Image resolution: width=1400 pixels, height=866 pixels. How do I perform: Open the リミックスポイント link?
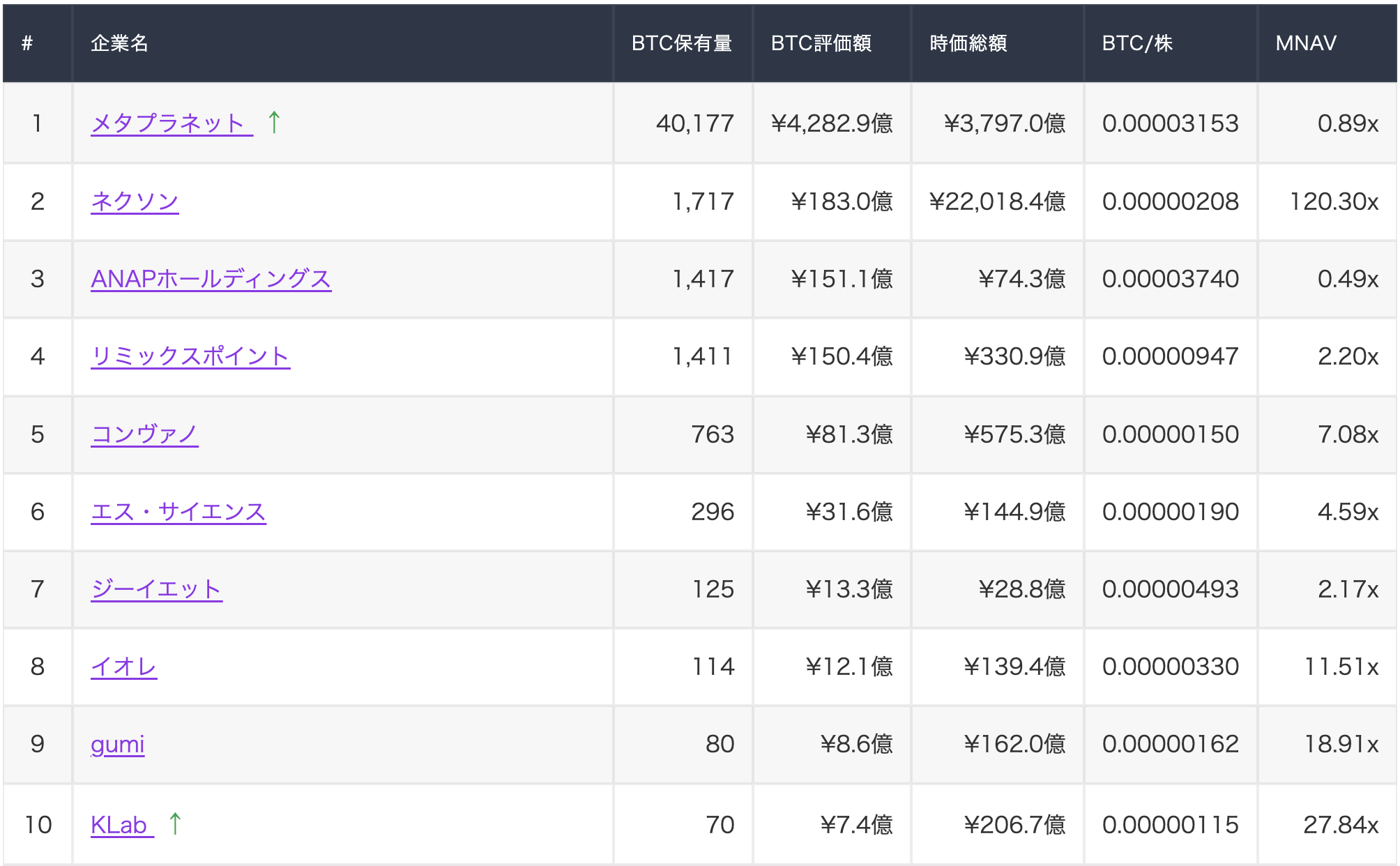(x=190, y=356)
